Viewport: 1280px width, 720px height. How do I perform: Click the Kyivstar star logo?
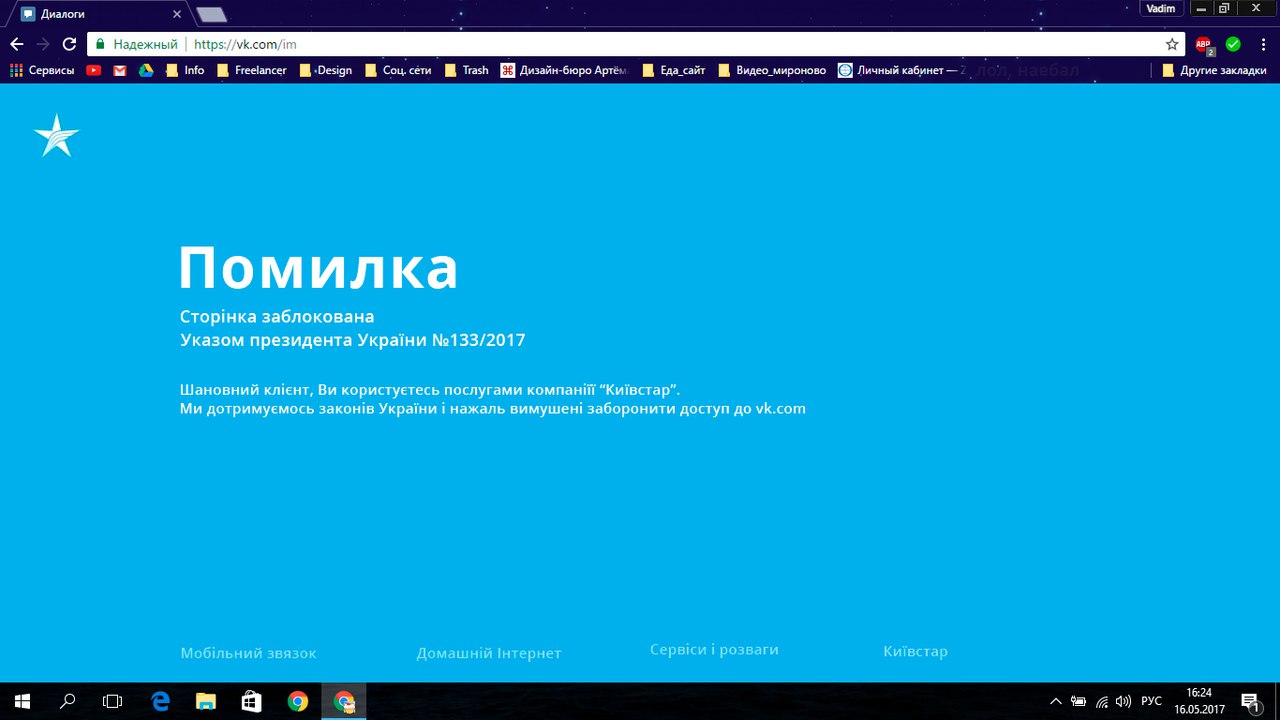(x=56, y=135)
